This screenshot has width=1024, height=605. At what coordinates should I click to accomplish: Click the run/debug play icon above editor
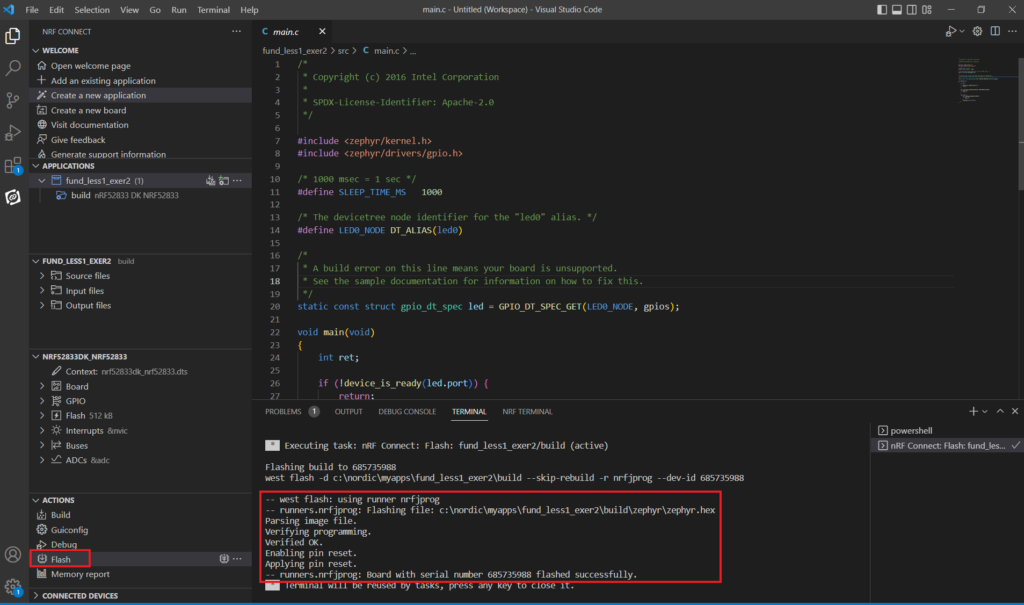click(x=951, y=31)
